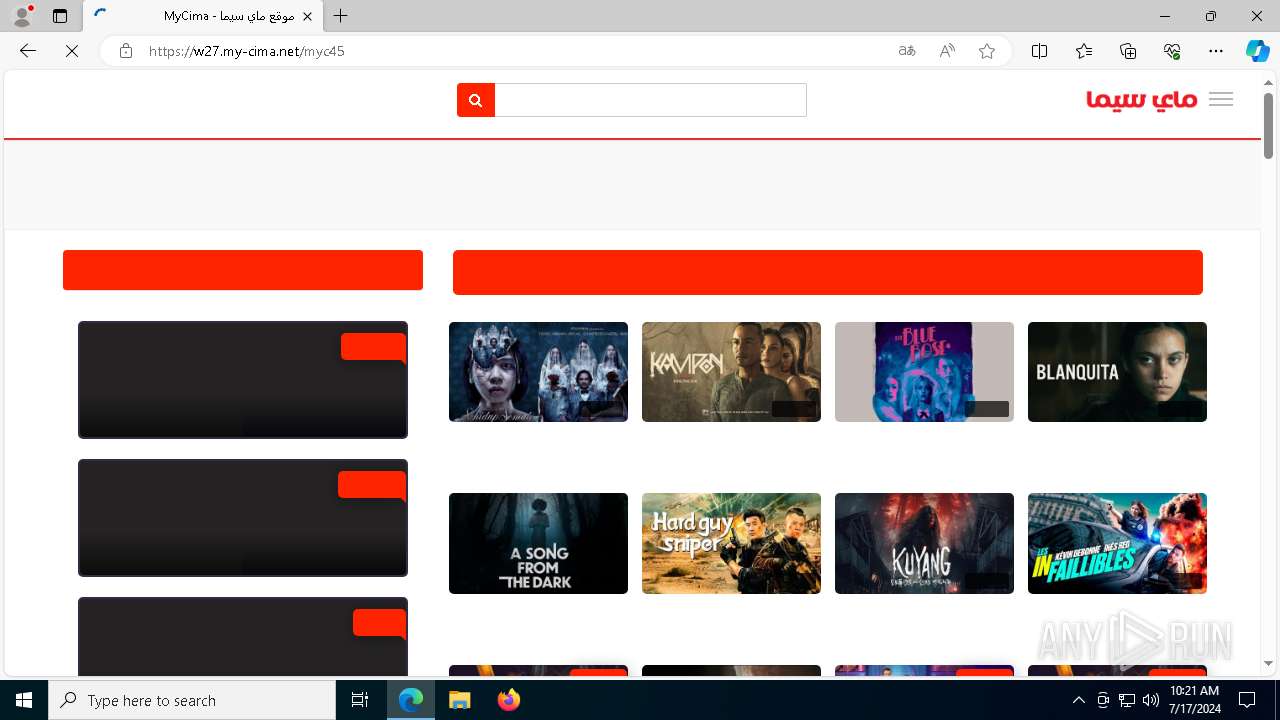Open the Favorites list icon
This screenshot has width=1280, height=720.
click(x=1084, y=51)
